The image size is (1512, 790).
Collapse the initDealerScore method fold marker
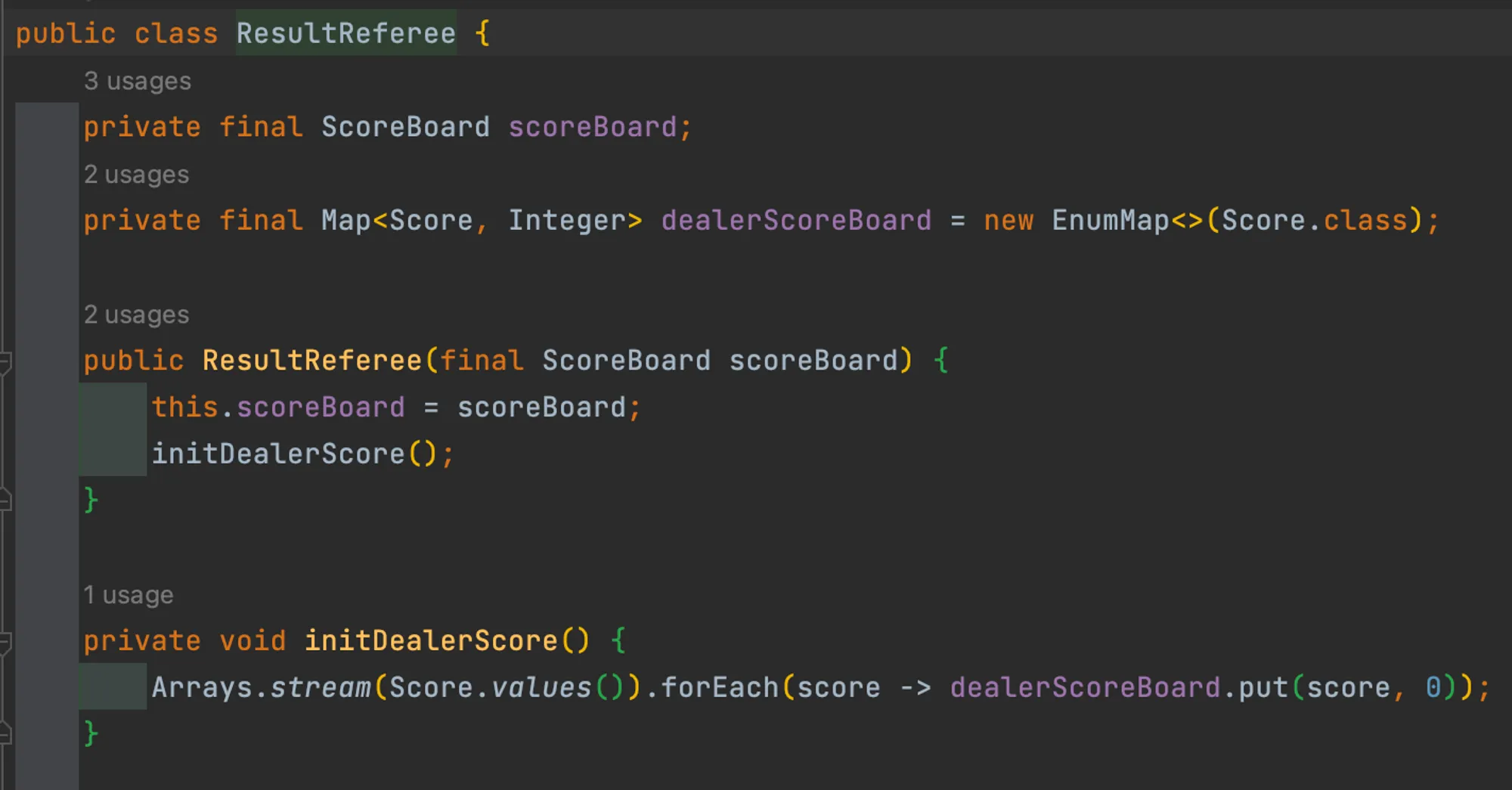5,642
